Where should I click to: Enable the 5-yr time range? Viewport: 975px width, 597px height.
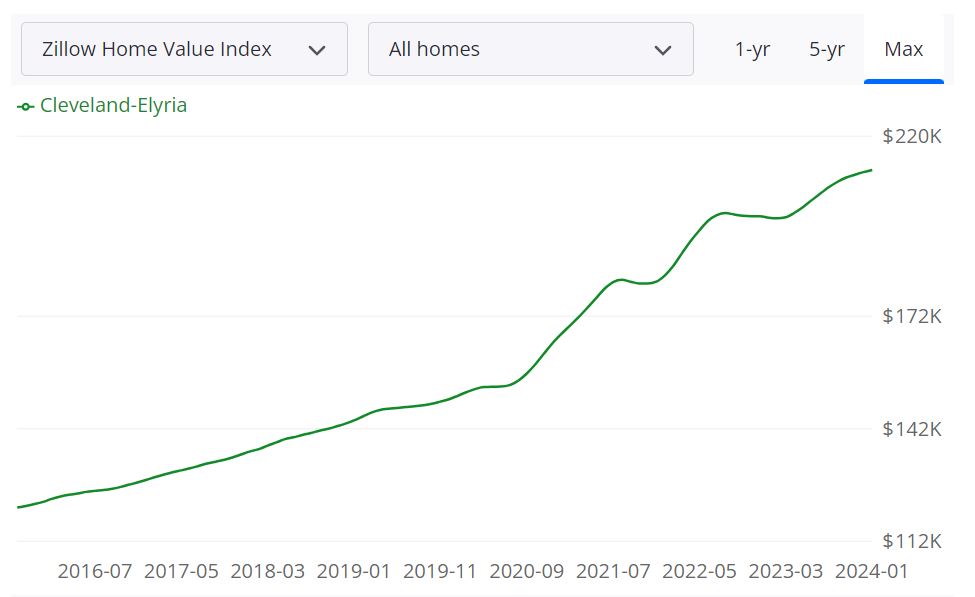coord(827,48)
